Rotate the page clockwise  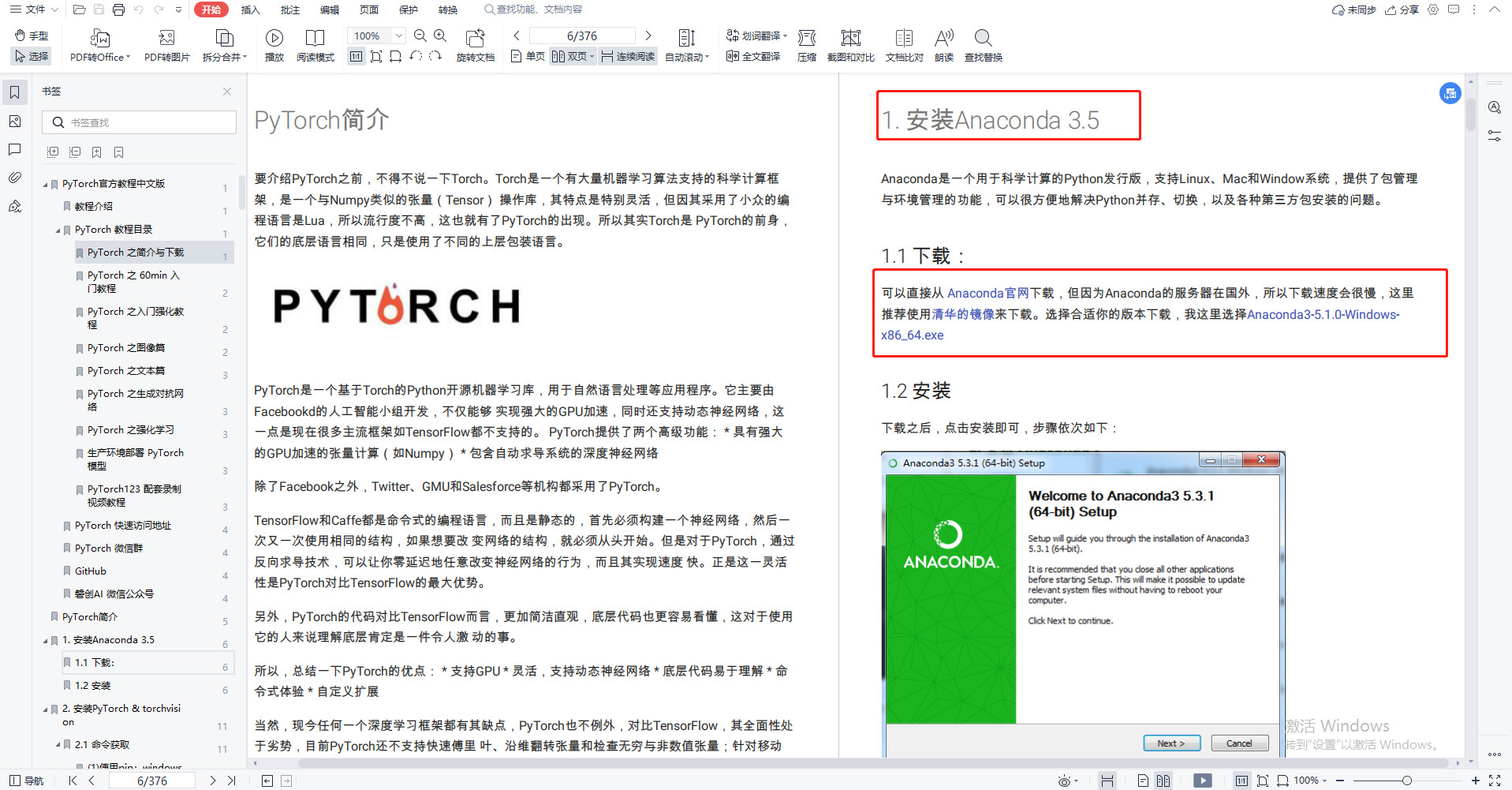click(435, 56)
